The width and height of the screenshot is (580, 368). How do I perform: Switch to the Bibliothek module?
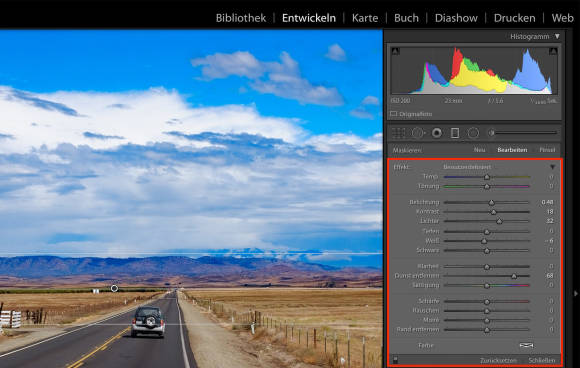pyautogui.click(x=241, y=18)
